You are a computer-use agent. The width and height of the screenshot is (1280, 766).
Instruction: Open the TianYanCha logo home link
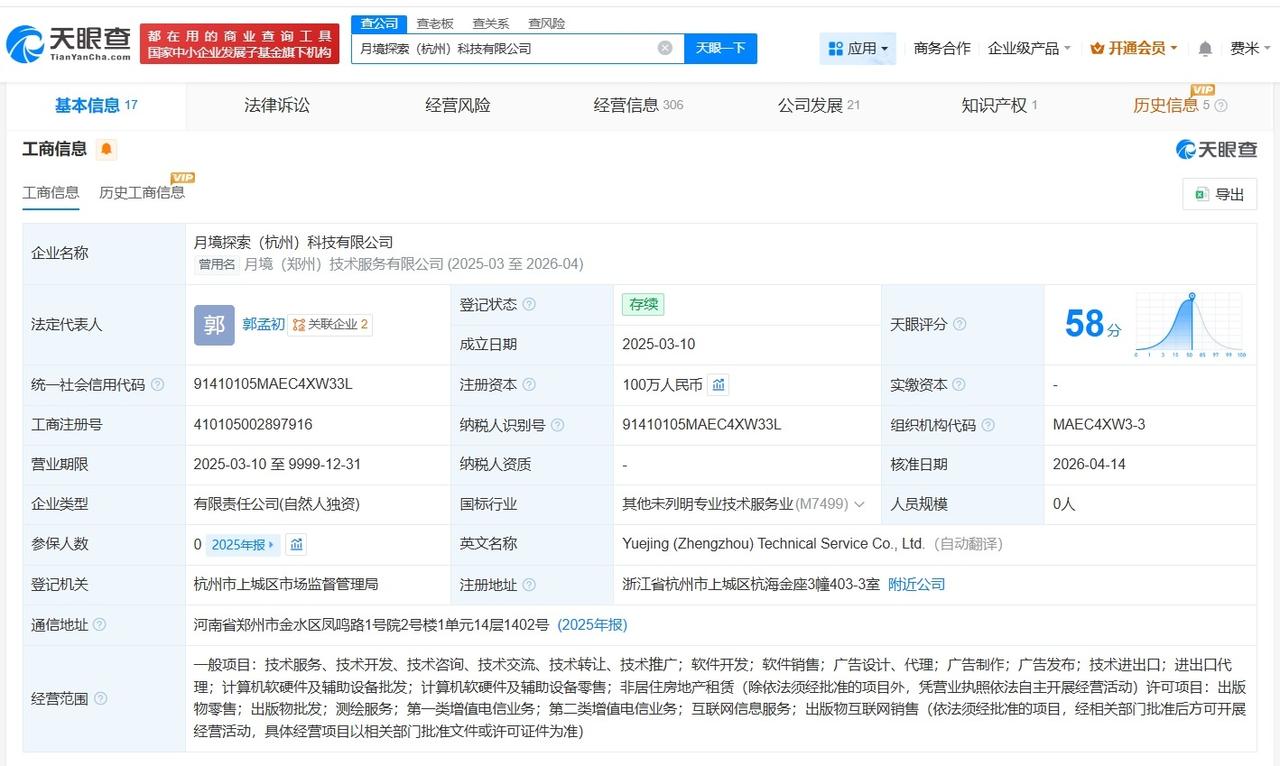click(x=69, y=44)
